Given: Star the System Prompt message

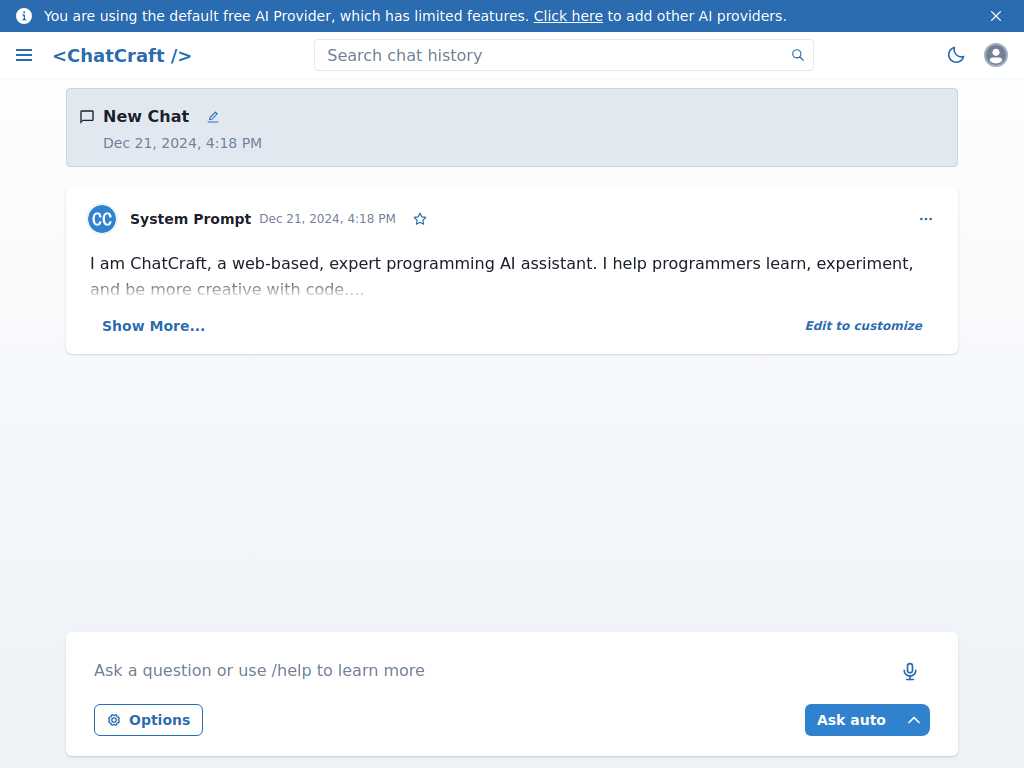Looking at the screenshot, I should (x=420, y=219).
